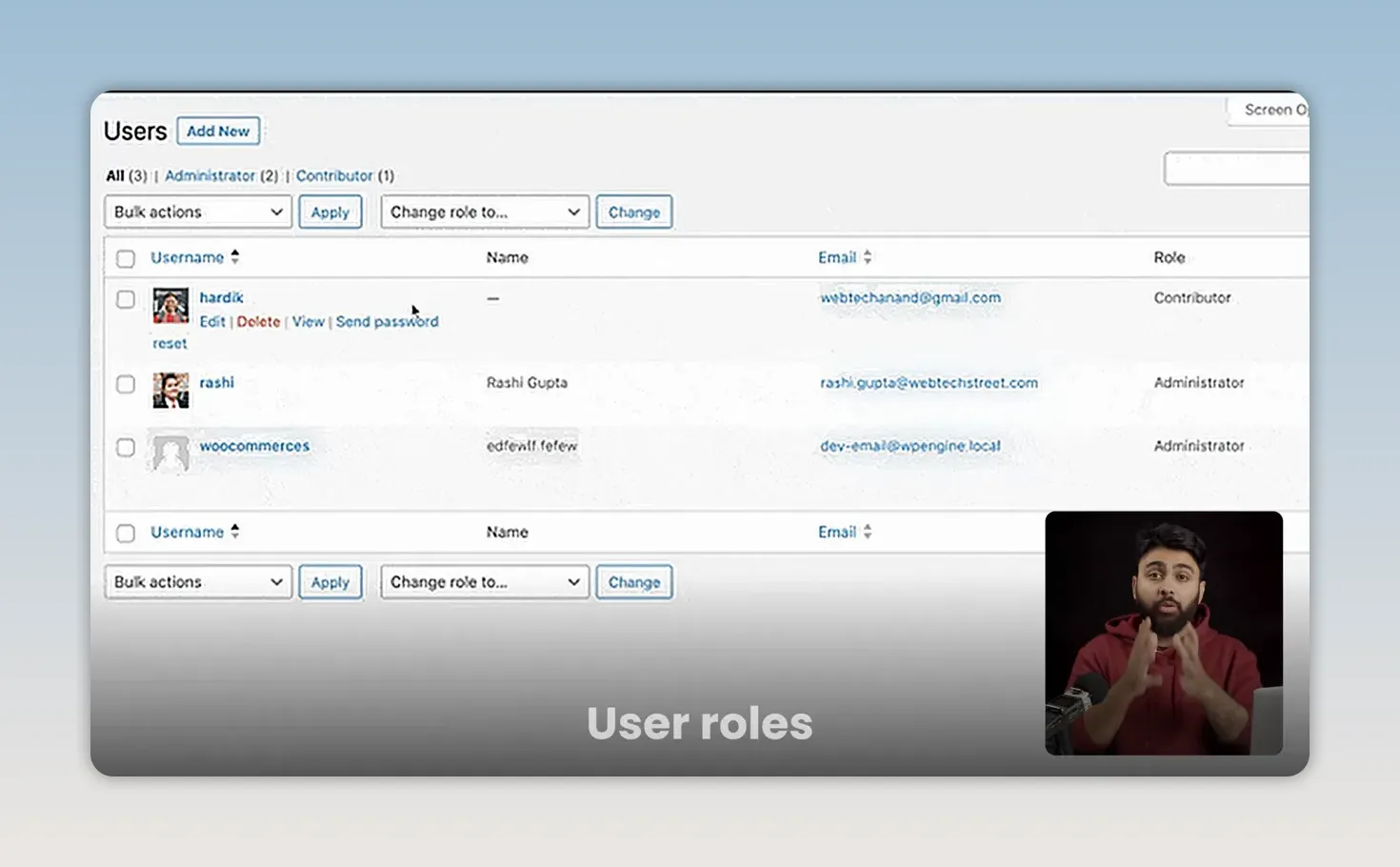Select all users via bottom footer checkbox
Viewport: 1400px width, 867px height.
[126, 533]
